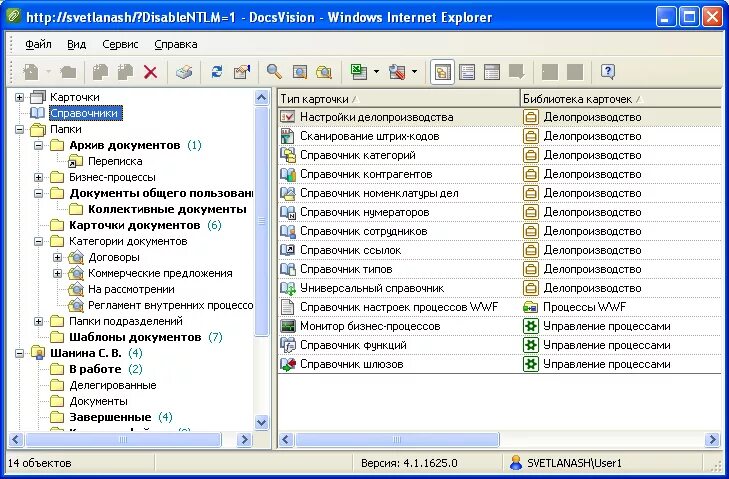Select Карточки документов folder
729x479 pixels.
[134, 225]
